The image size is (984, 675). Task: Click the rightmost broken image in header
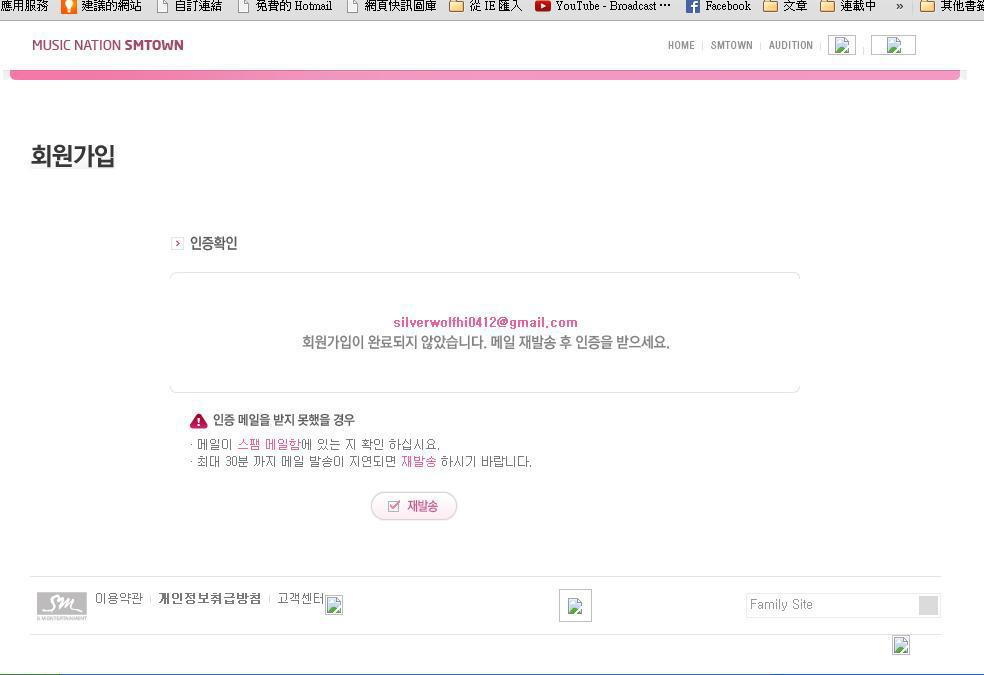pos(894,45)
